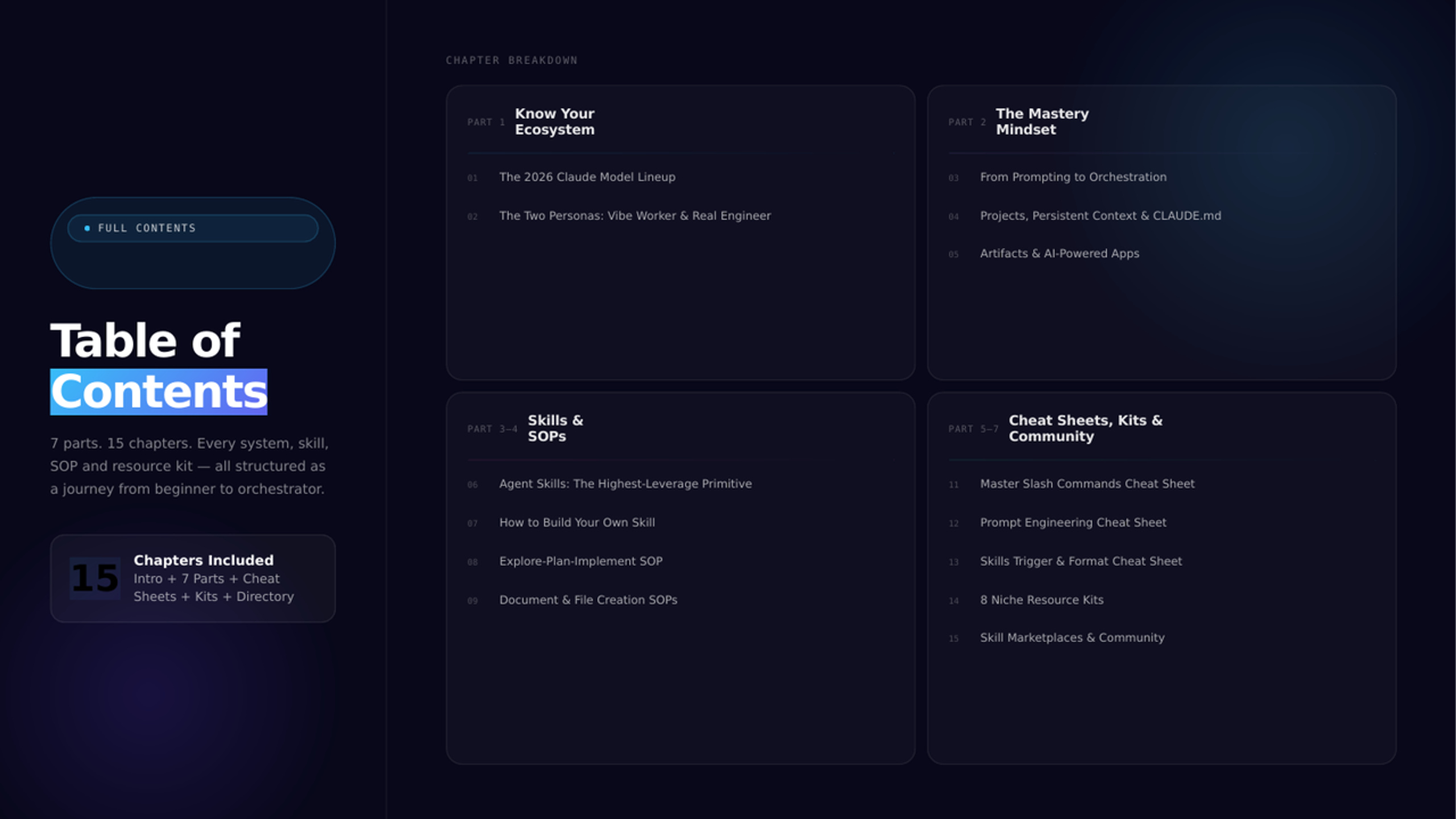Click the large 15 number
This screenshot has height=819, width=1456.
point(95,578)
